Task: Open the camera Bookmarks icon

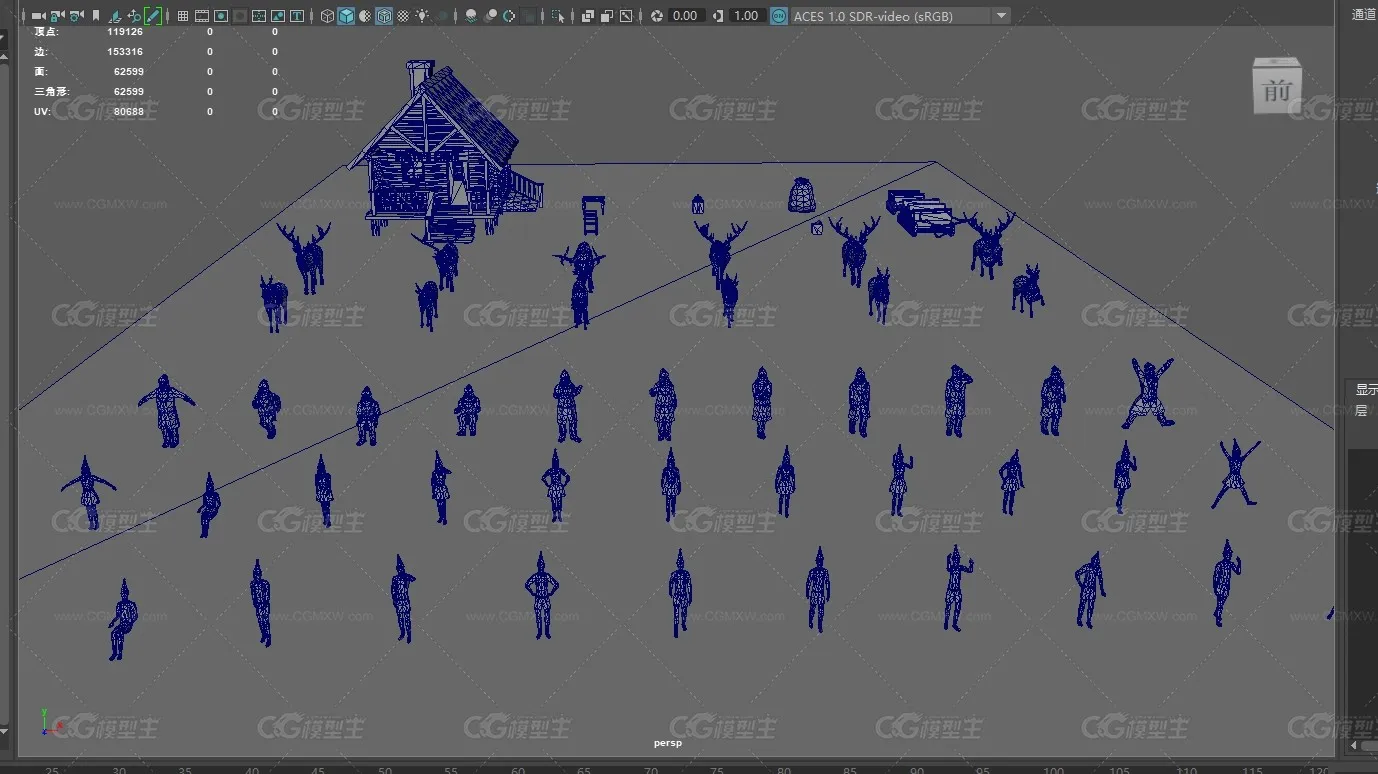Action: [x=96, y=16]
